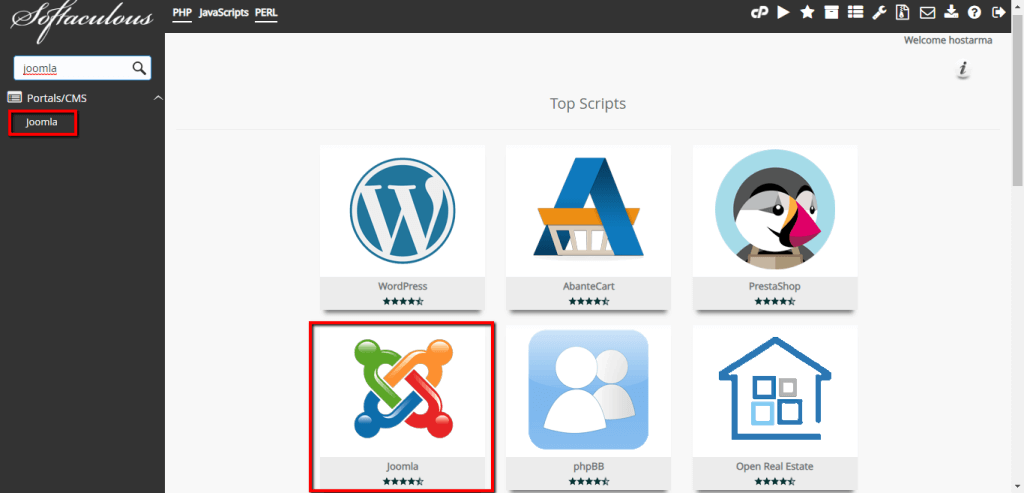Click the Portals/CMS category label

pos(57,98)
